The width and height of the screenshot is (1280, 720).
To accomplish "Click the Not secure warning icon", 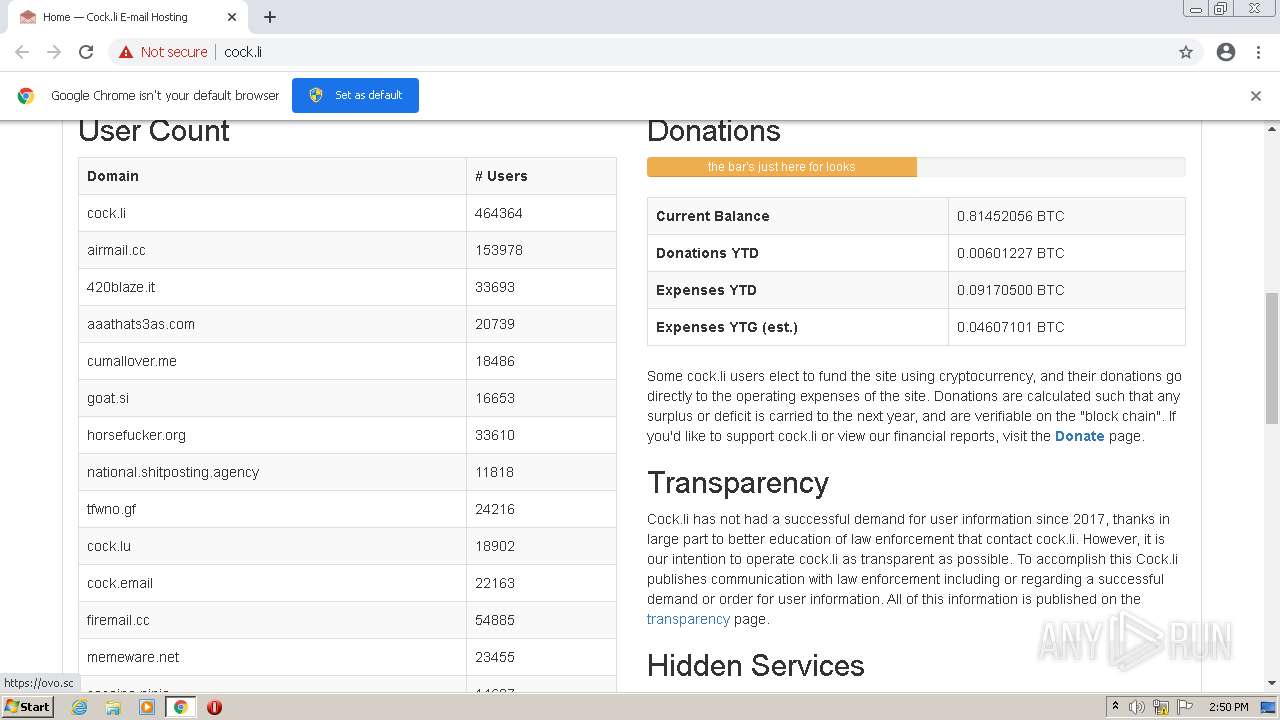I will pos(126,52).
